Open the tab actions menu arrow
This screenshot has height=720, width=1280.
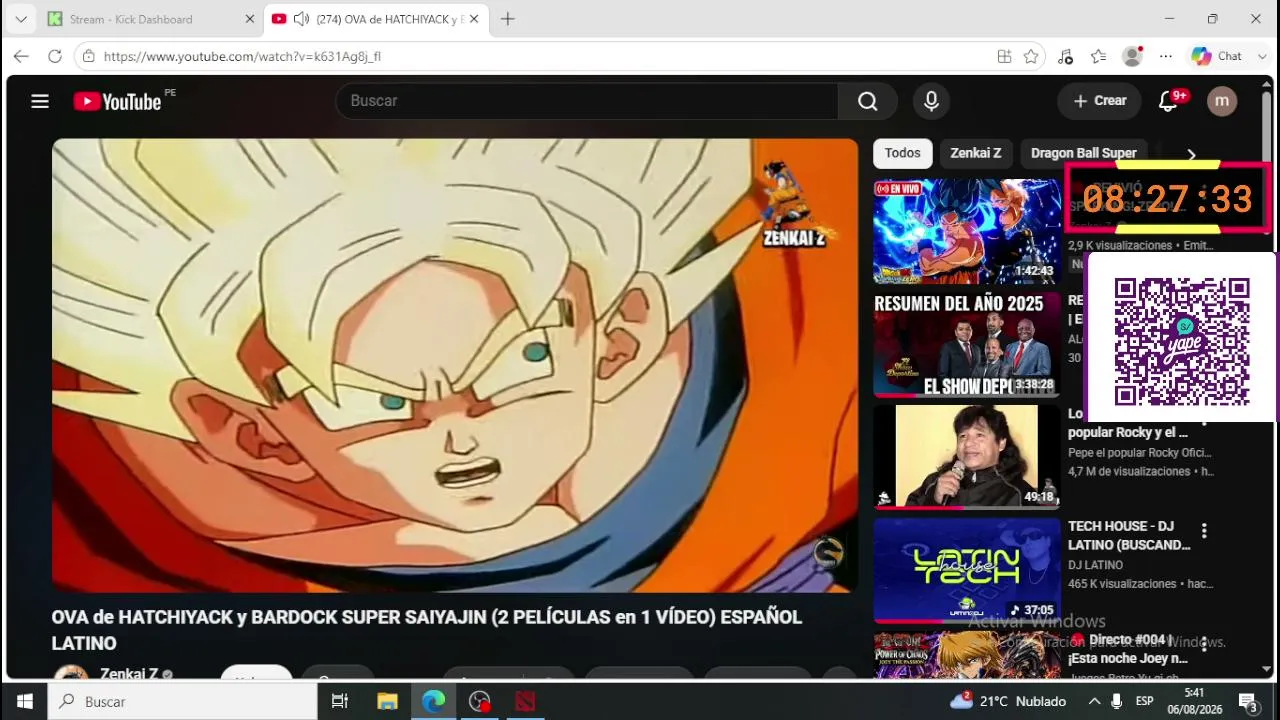[20, 19]
